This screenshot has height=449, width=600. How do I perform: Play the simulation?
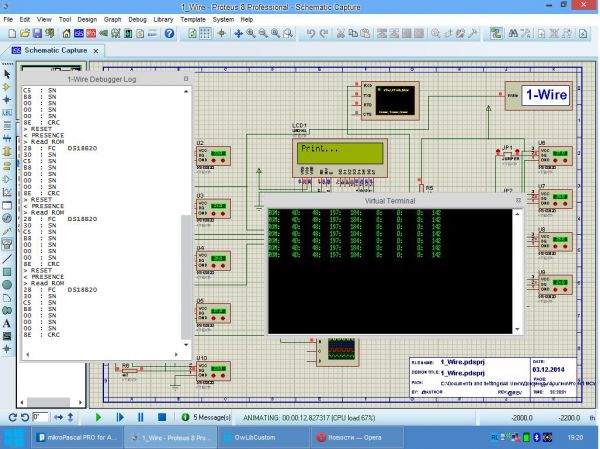98,417
